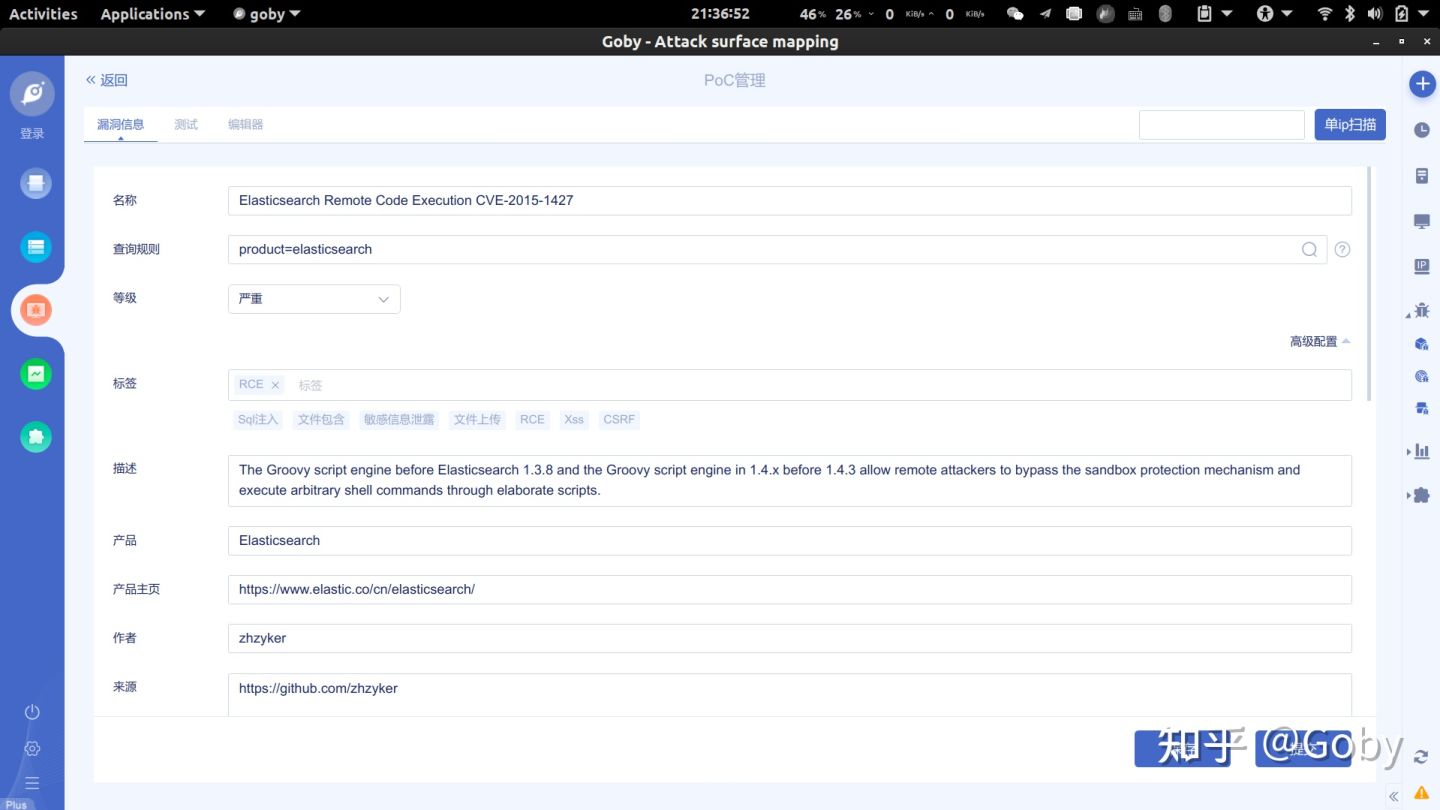Click the 单ip扫描 button

[x=1349, y=125]
